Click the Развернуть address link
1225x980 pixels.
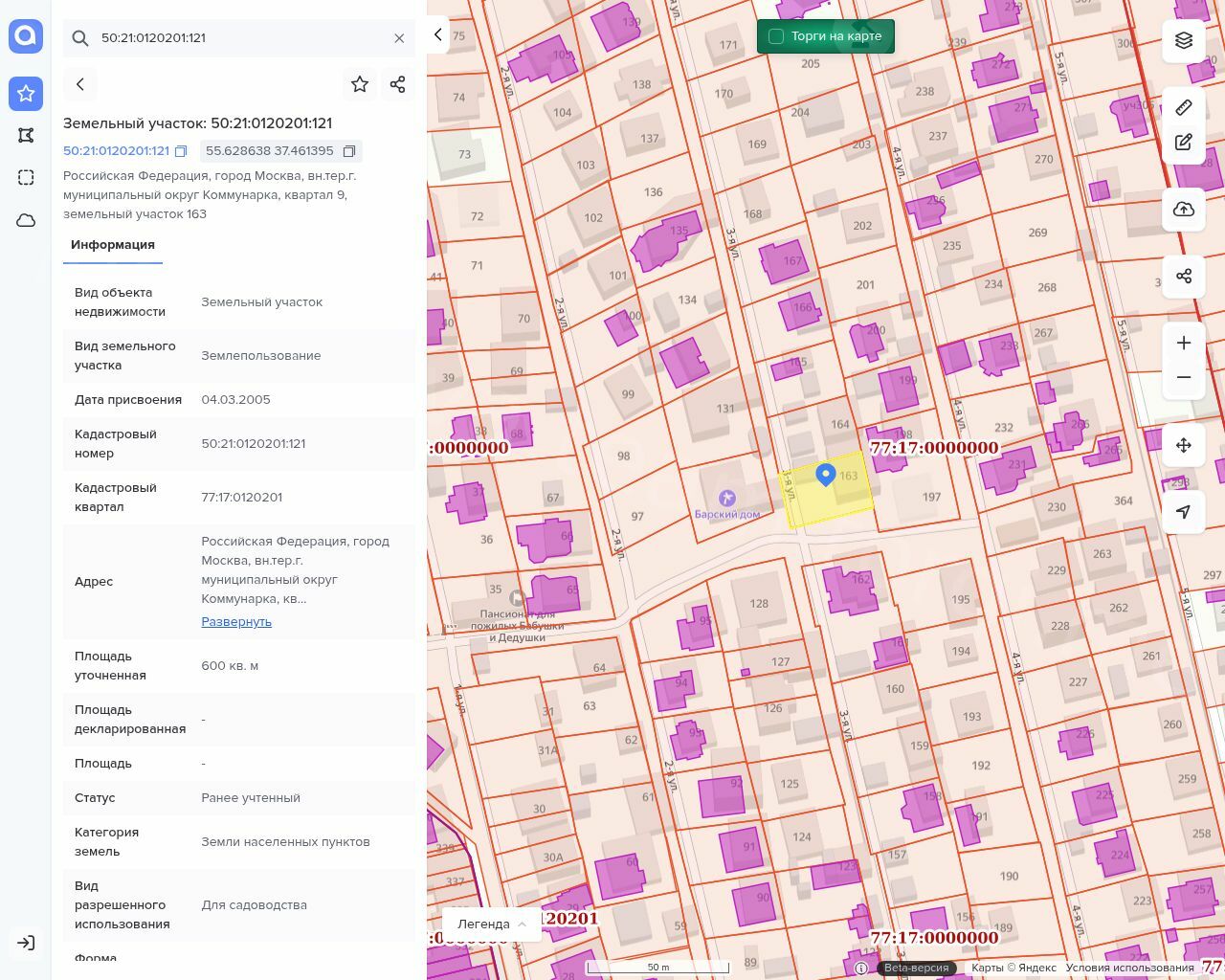(x=236, y=622)
